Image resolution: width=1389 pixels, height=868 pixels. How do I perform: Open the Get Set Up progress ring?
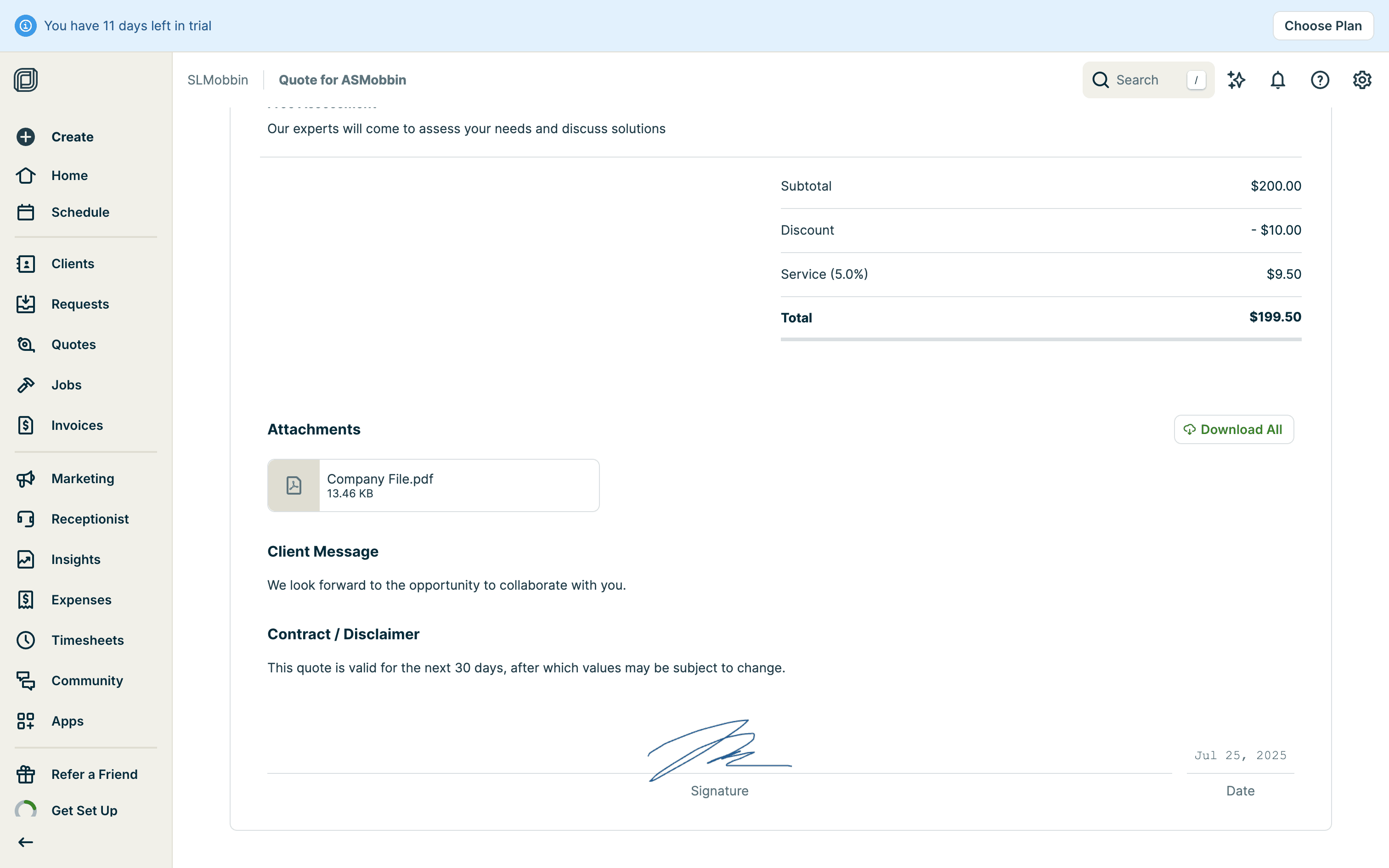(x=26, y=810)
